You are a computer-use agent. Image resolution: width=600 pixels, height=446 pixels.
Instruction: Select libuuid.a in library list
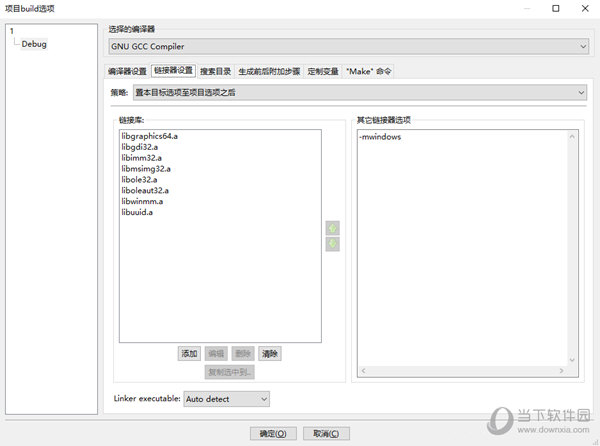[x=137, y=212]
